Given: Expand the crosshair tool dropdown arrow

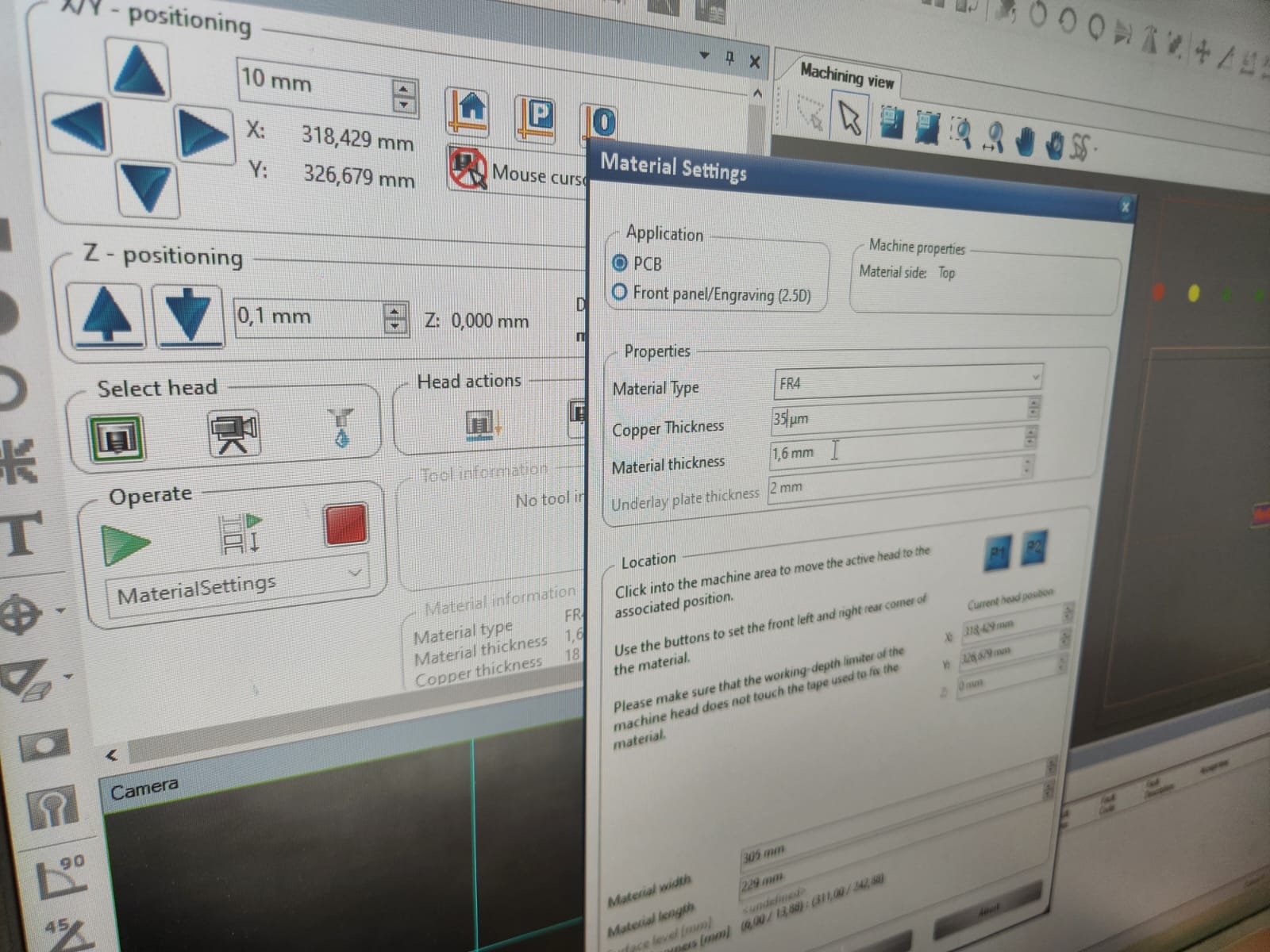Looking at the screenshot, I should pos(60,611).
